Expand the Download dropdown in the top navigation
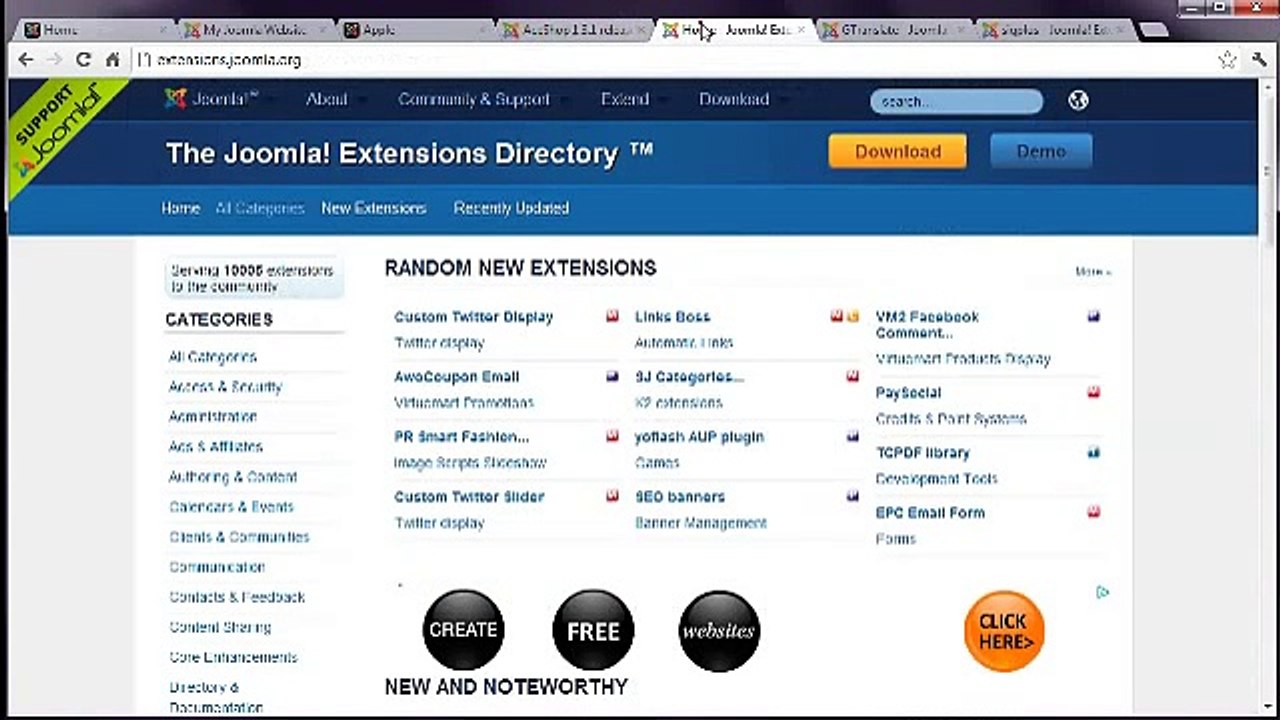Viewport: 1280px width, 720px height. [x=743, y=99]
